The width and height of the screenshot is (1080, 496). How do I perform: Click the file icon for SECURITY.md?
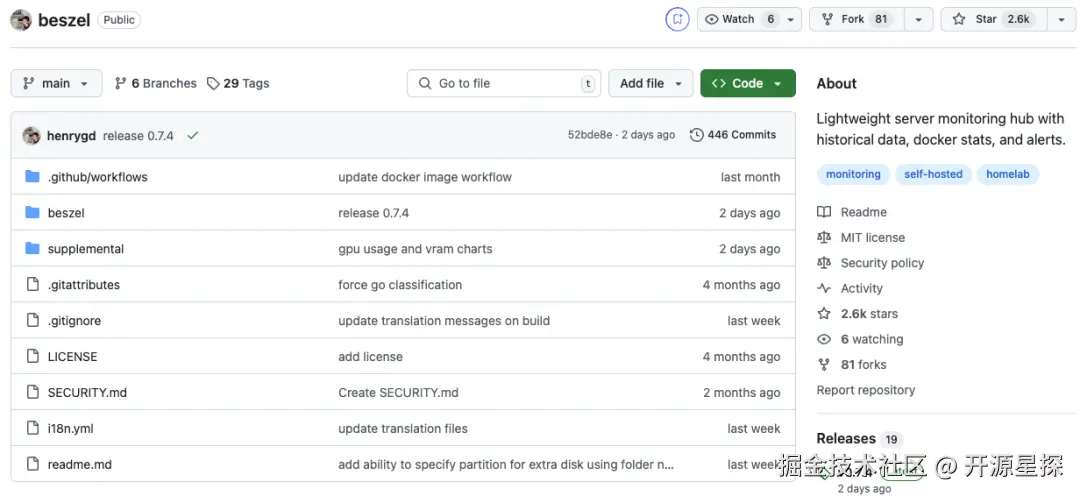point(32,393)
